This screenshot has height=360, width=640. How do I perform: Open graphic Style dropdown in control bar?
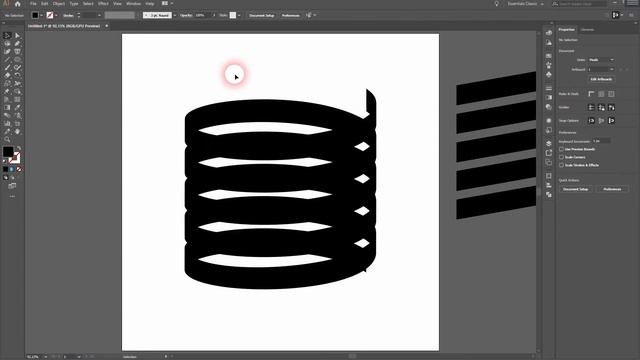coord(239,16)
